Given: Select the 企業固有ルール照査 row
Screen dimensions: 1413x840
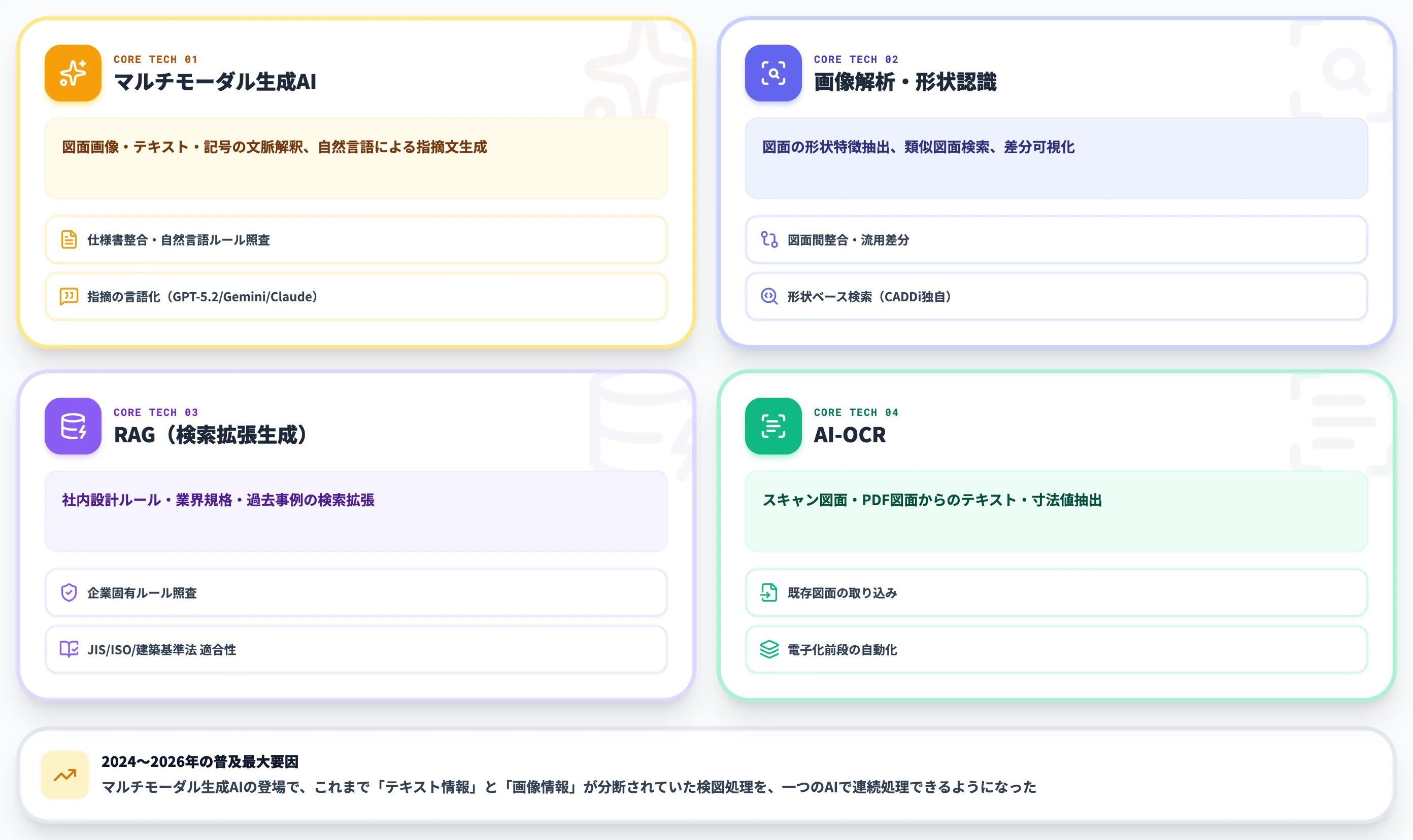Looking at the screenshot, I should tap(356, 592).
